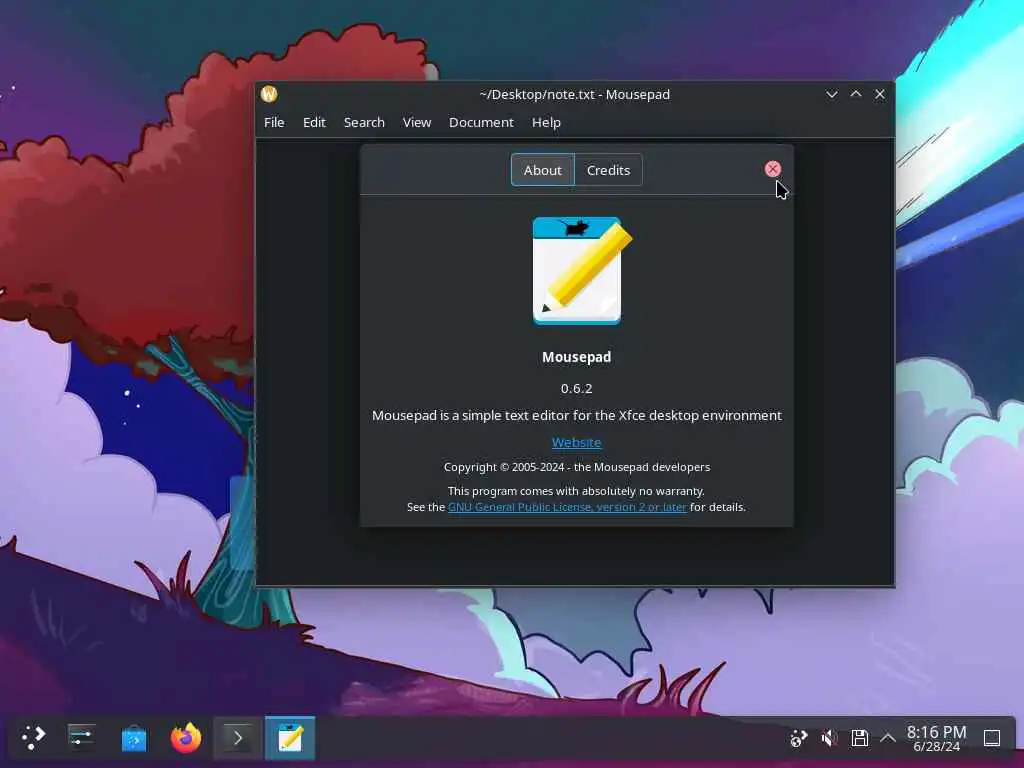Screen dimensions: 1024x768
Task: Click the Mousepad description sentence
Action: 577,415
